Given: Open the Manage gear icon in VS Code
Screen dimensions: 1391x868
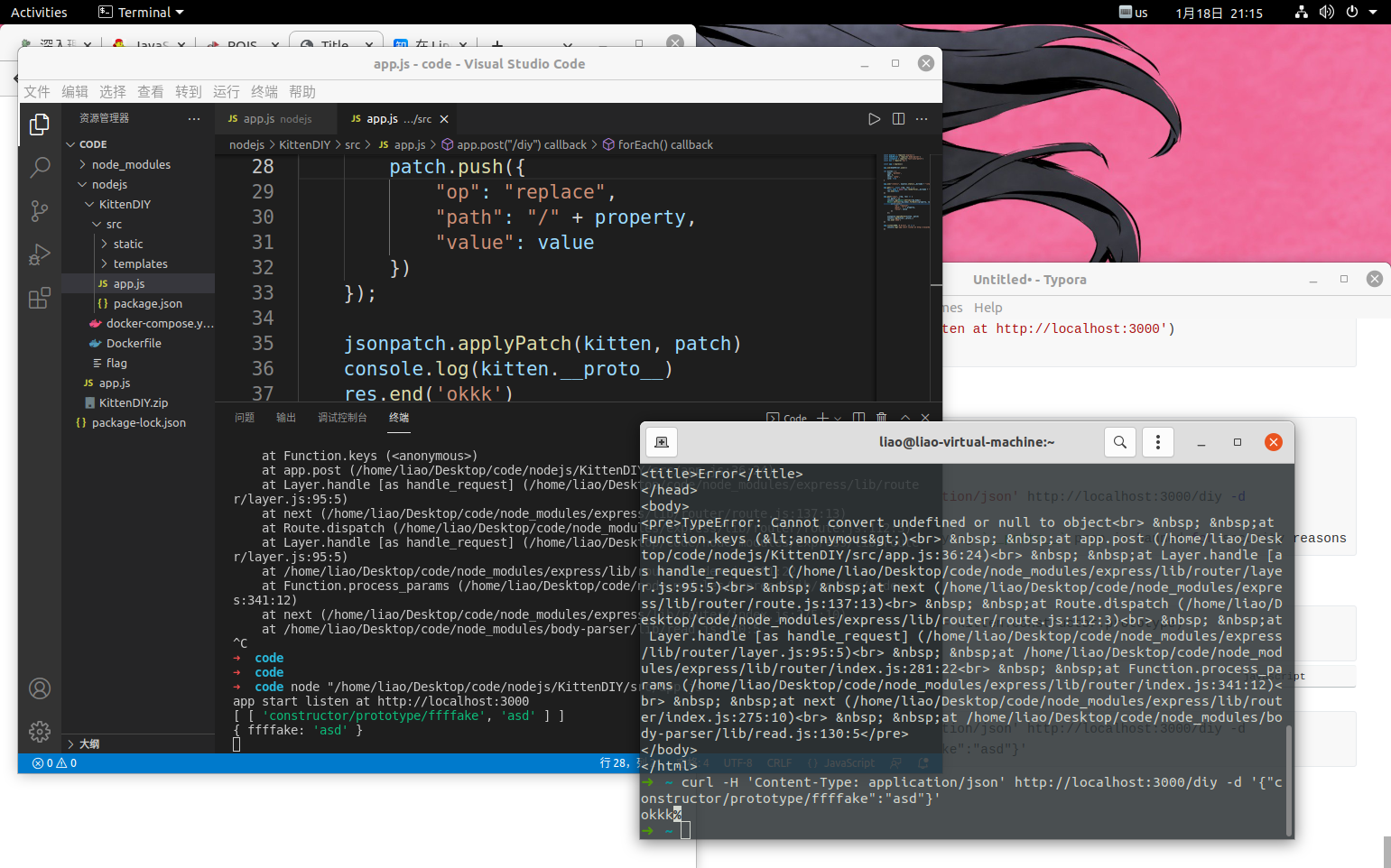Looking at the screenshot, I should 39,731.
